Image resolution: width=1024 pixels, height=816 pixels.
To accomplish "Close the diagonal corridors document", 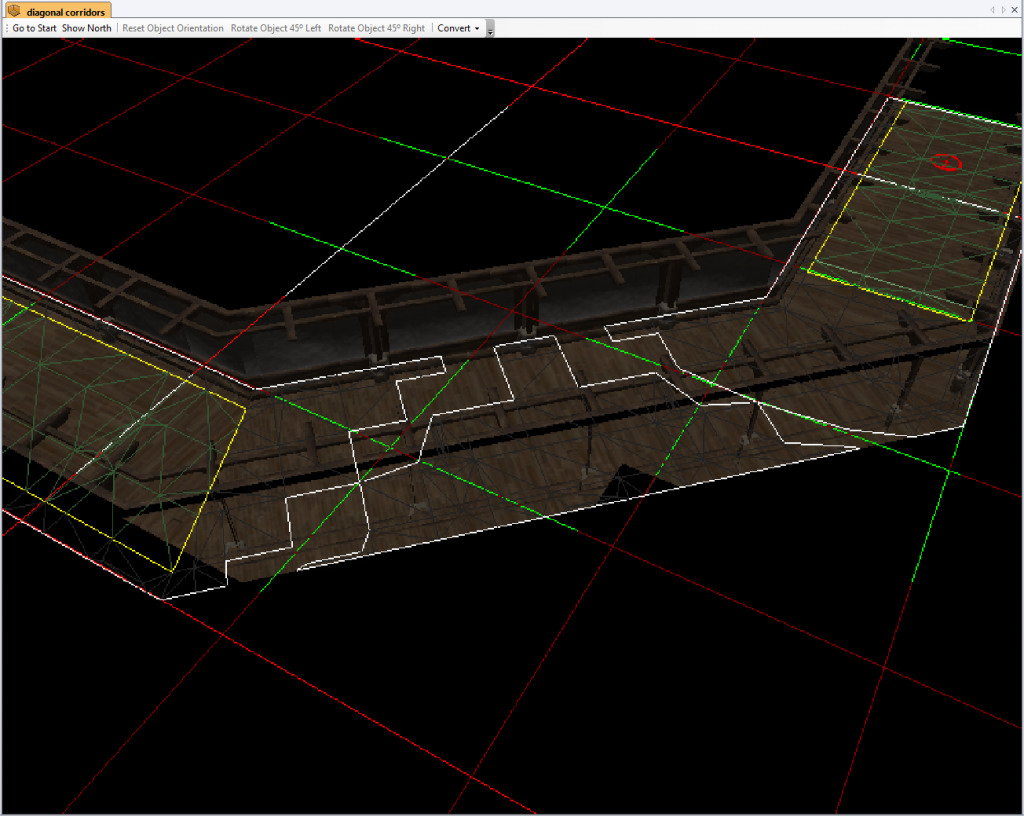I will pos(1015,9).
